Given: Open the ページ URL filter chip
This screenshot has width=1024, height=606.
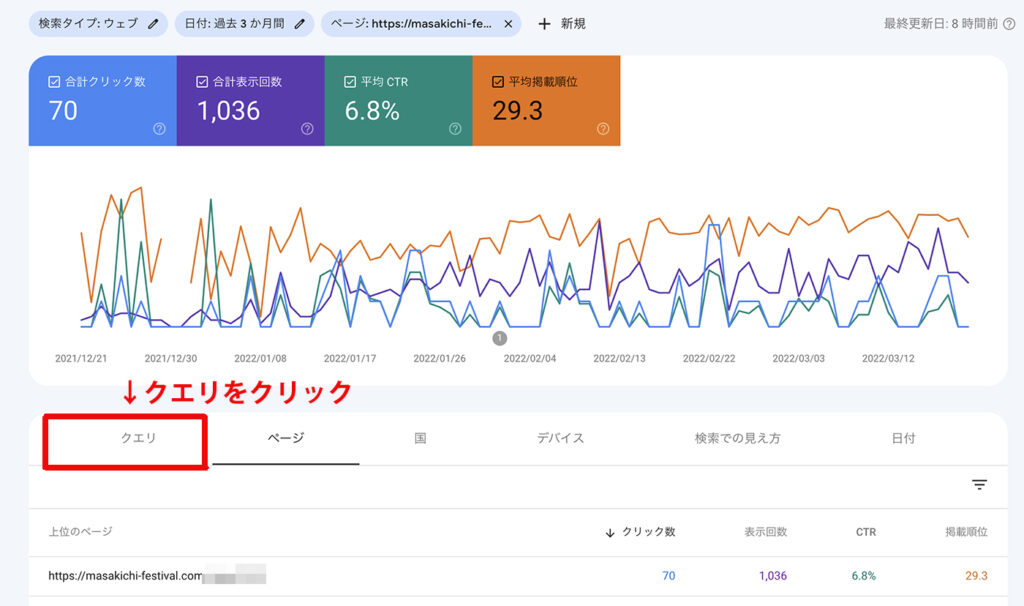Looking at the screenshot, I should [x=421, y=24].
